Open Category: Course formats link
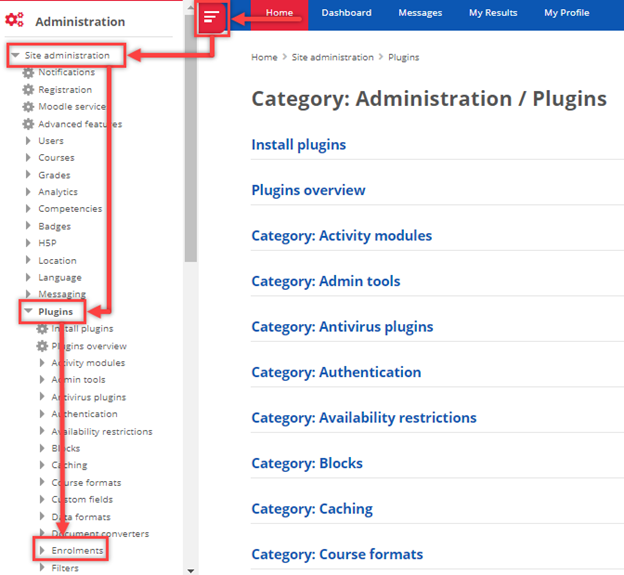 tap(337, 554)
